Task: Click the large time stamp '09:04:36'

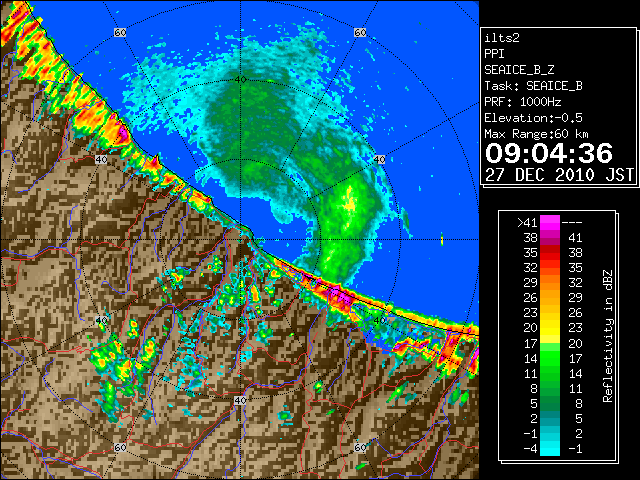Action: click(549, 153)
